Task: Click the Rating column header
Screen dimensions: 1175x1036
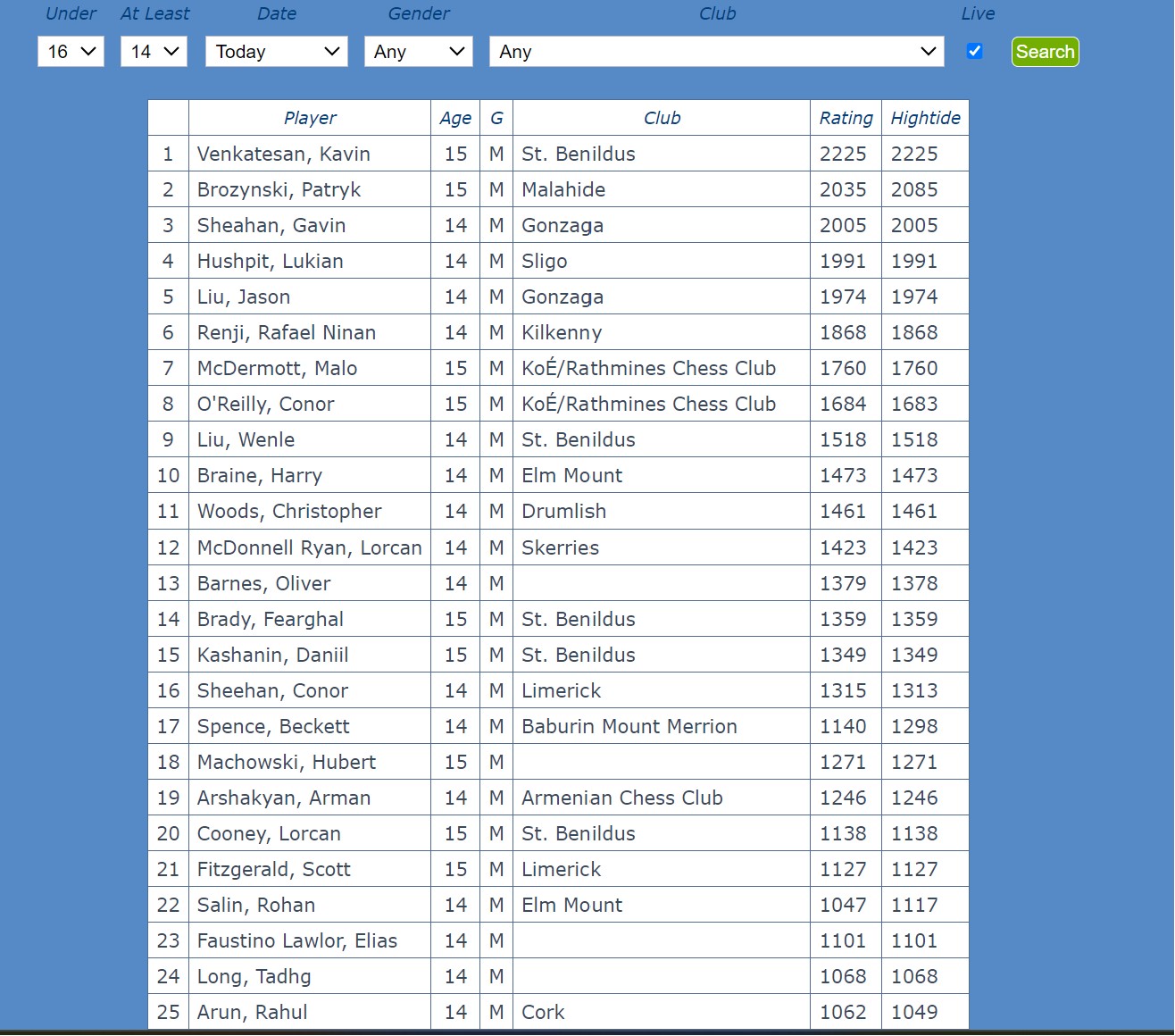Action: coord(844,117)
